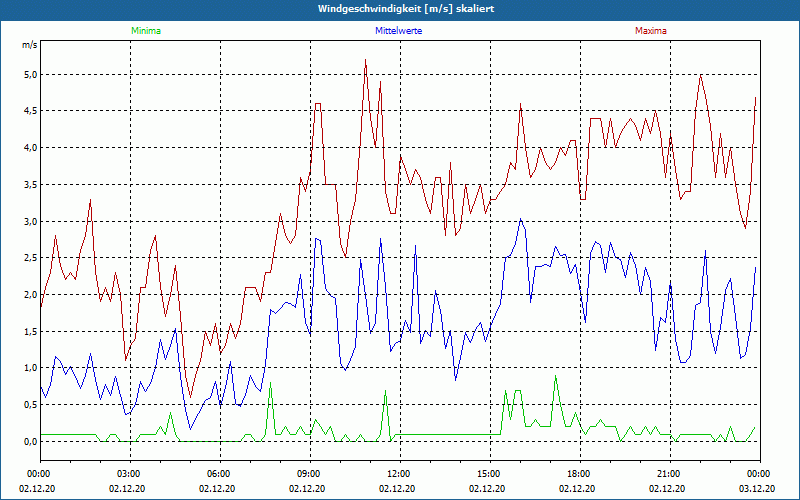Click the 4,5 y-axis value
This screenshot has width=800, height=500.
point(31,111)
